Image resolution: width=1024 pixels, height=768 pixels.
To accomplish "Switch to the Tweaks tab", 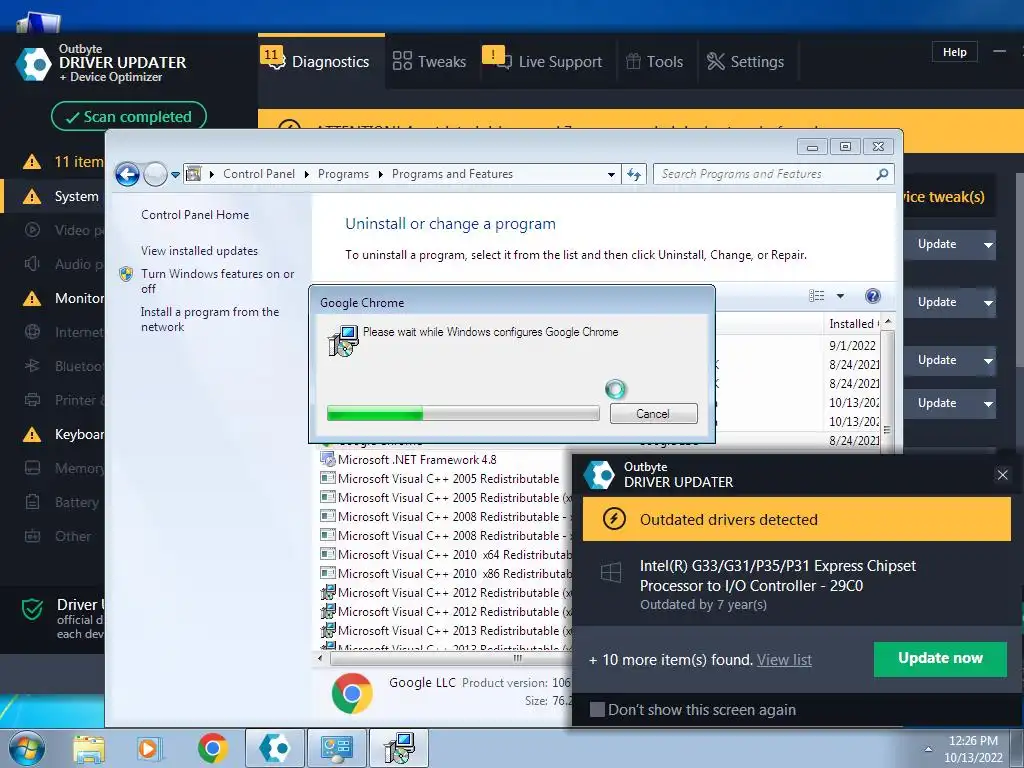I will (x=429, y=61).
